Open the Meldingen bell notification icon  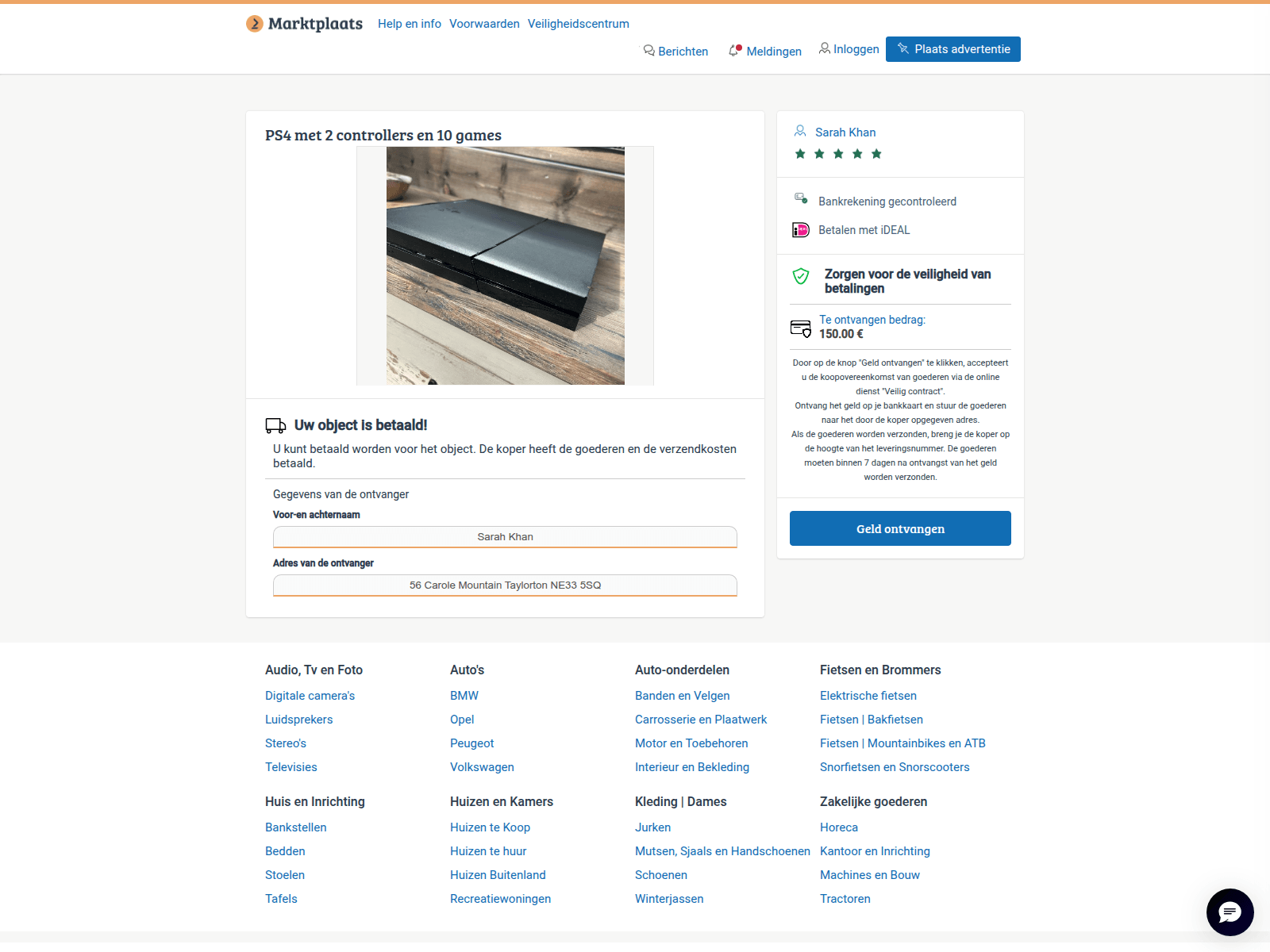(735, 51)
